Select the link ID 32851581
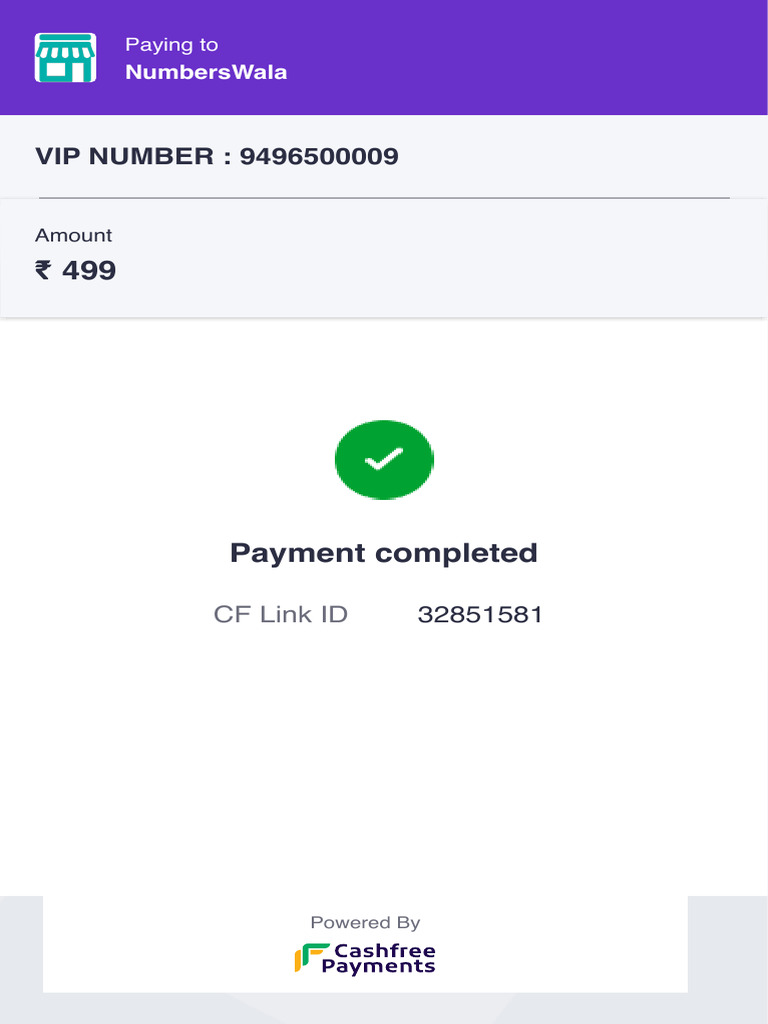Viewport: 768px width, 1024px height. (480, 614)
